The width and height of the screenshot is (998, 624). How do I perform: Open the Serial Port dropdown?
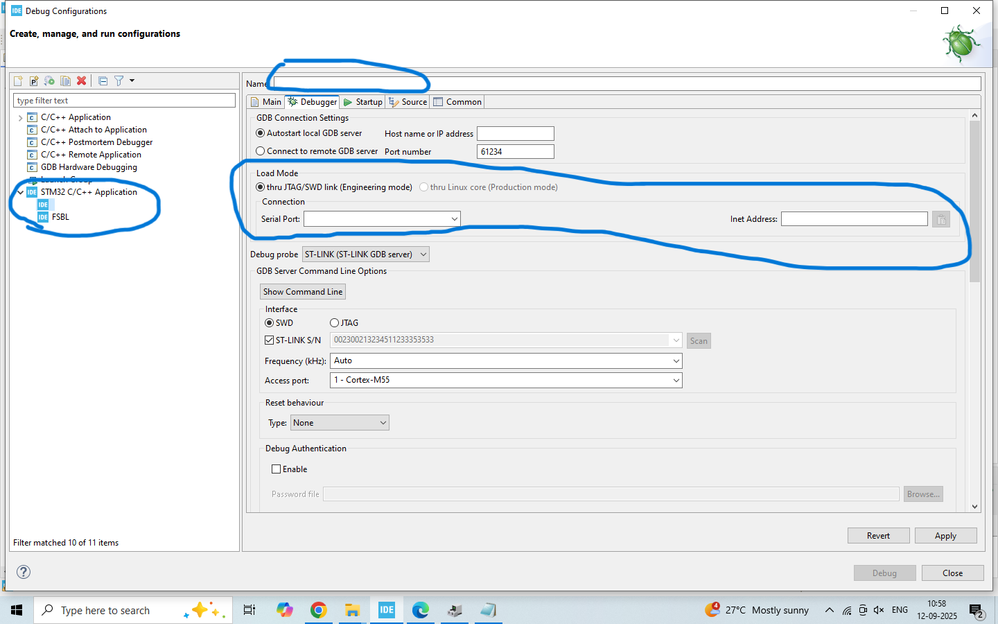pos(453,218)
